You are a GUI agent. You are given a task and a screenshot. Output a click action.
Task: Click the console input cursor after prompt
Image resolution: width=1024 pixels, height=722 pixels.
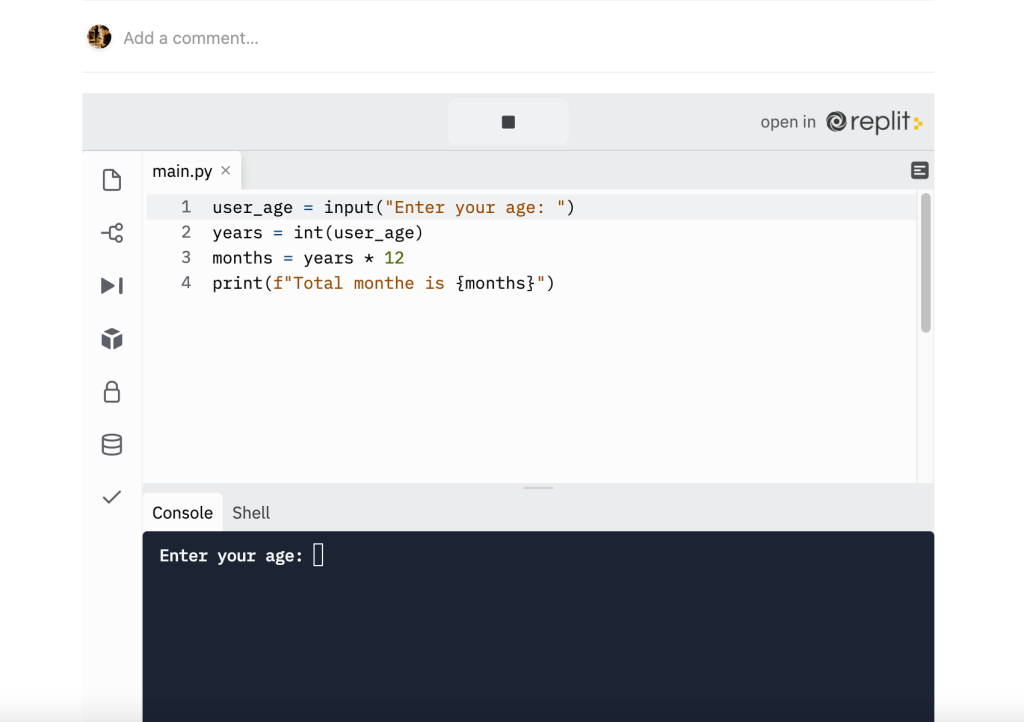coord(319,555)
